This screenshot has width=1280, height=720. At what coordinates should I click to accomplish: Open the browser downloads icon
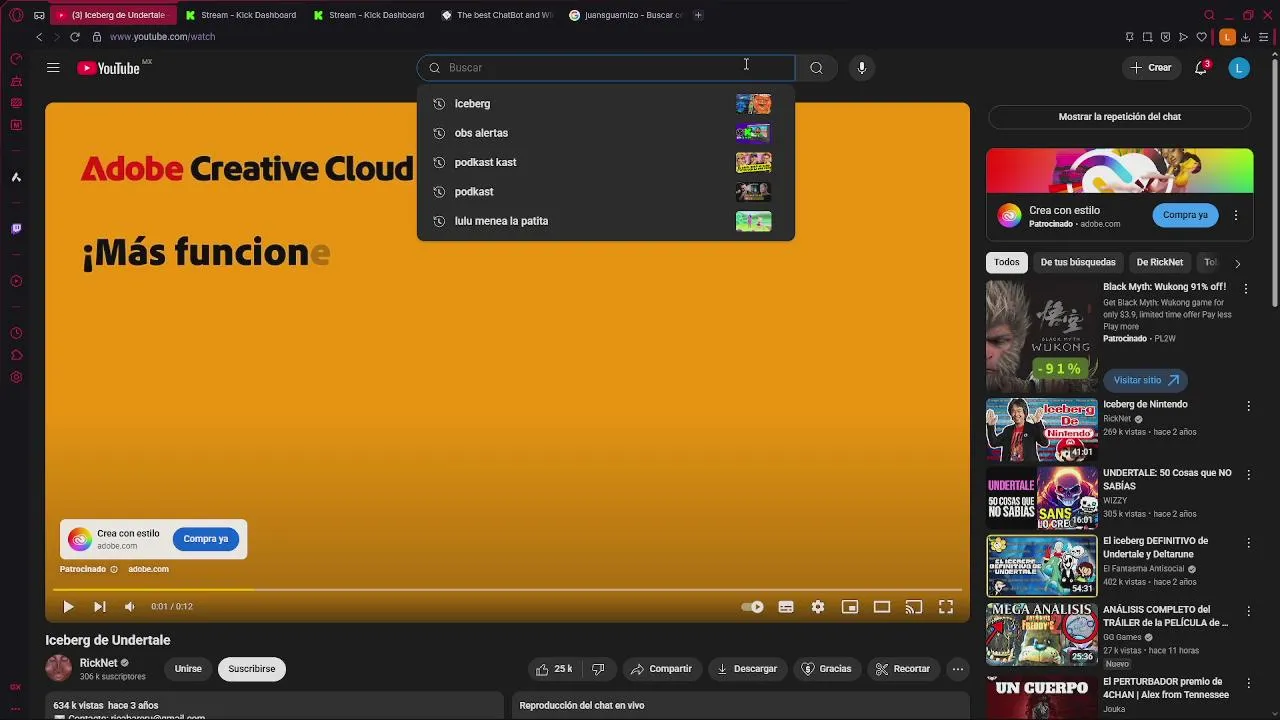[1245, 37]
